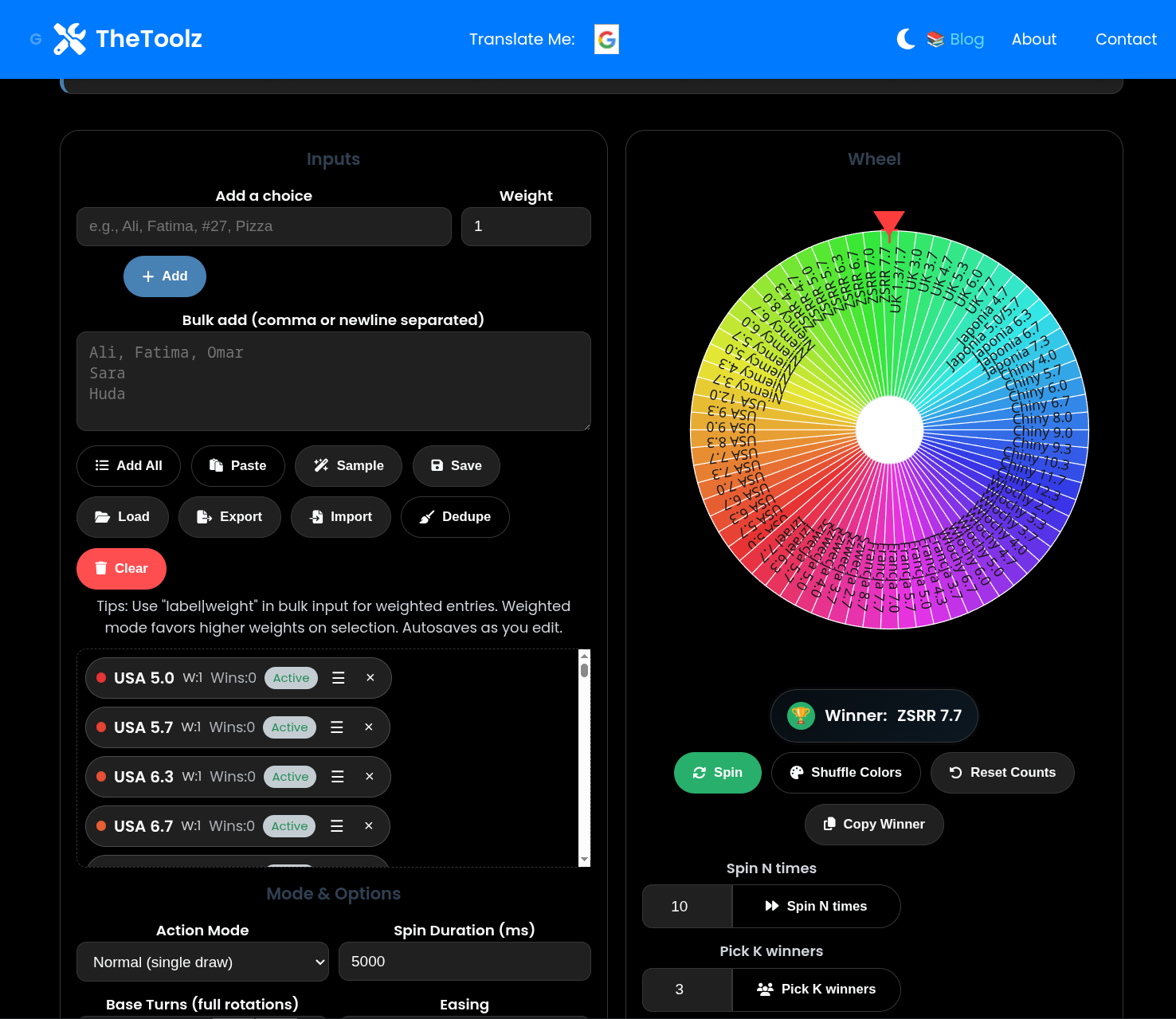This screenshot has width=1176, height=1019.
Task: Spin the wheel
Action: [718, 773]
